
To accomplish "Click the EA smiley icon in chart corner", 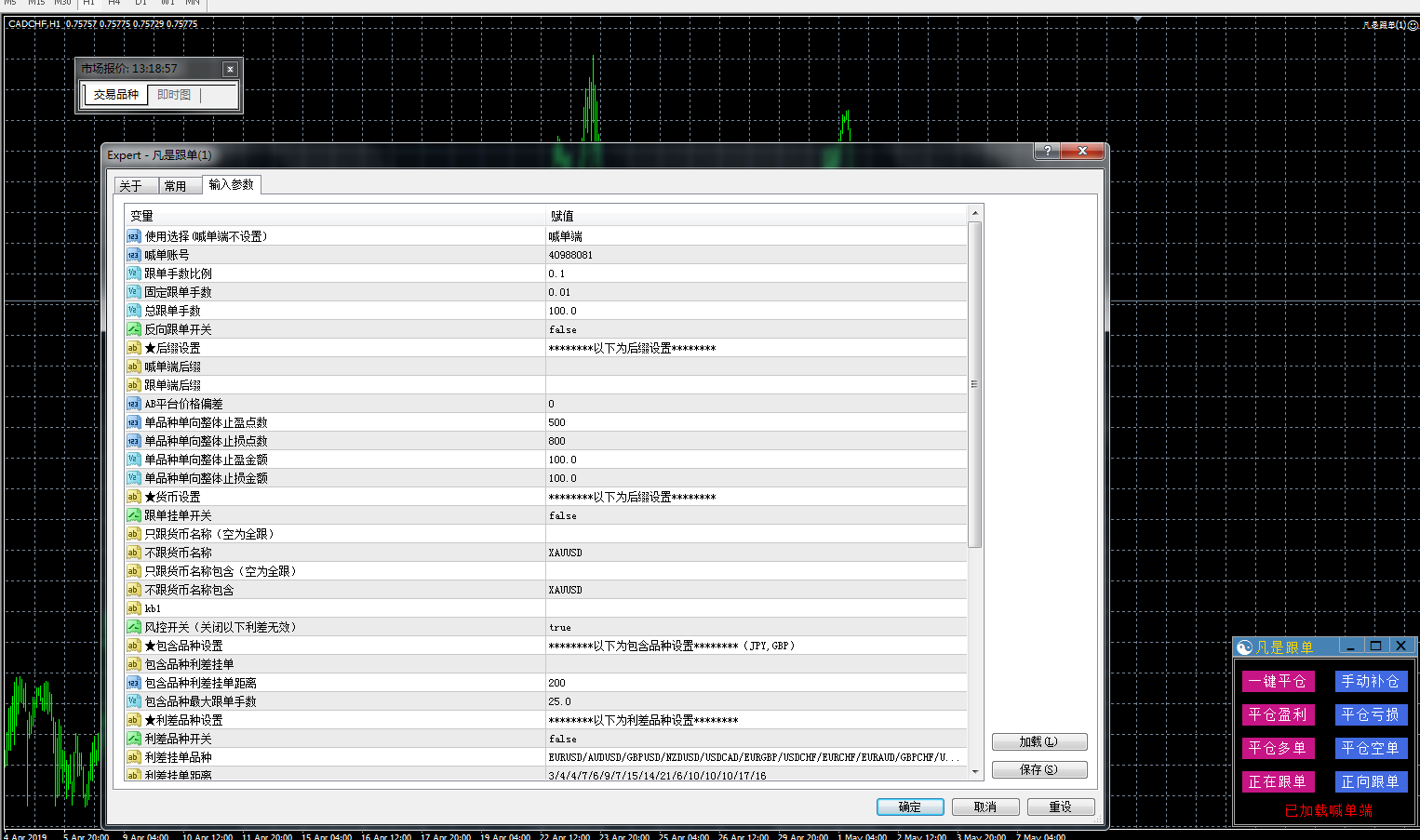I will [1413, 25].
